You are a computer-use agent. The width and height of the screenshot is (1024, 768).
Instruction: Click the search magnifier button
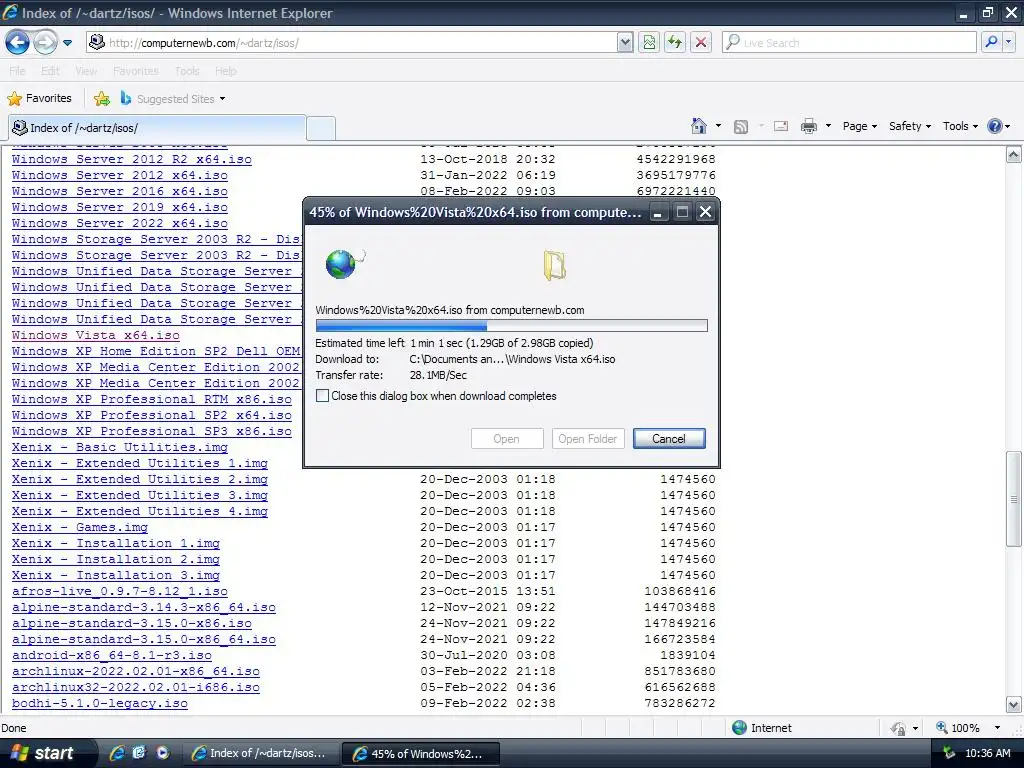tap(991, 43)
